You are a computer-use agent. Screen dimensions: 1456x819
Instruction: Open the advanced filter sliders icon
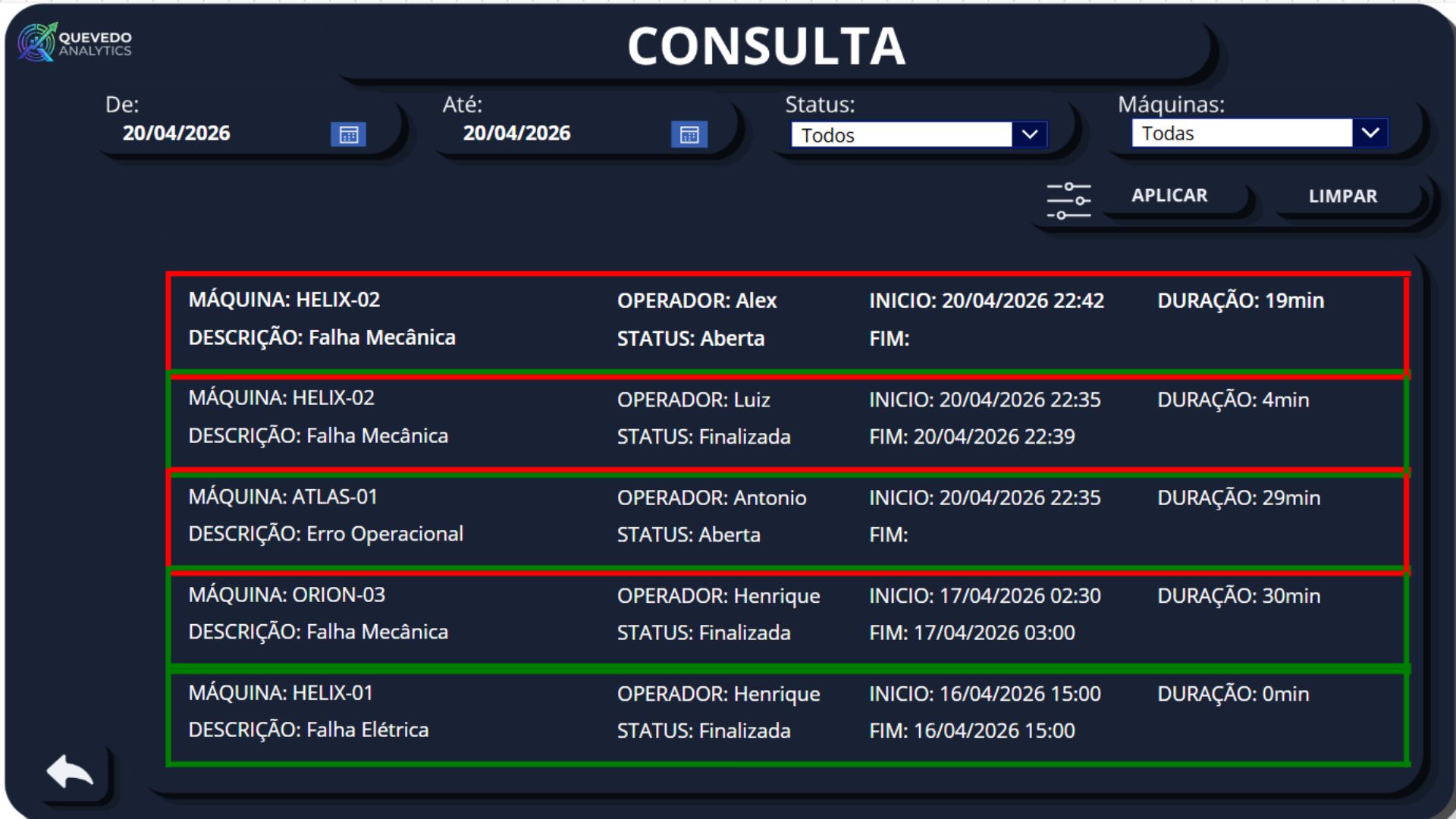point(1069,199)
